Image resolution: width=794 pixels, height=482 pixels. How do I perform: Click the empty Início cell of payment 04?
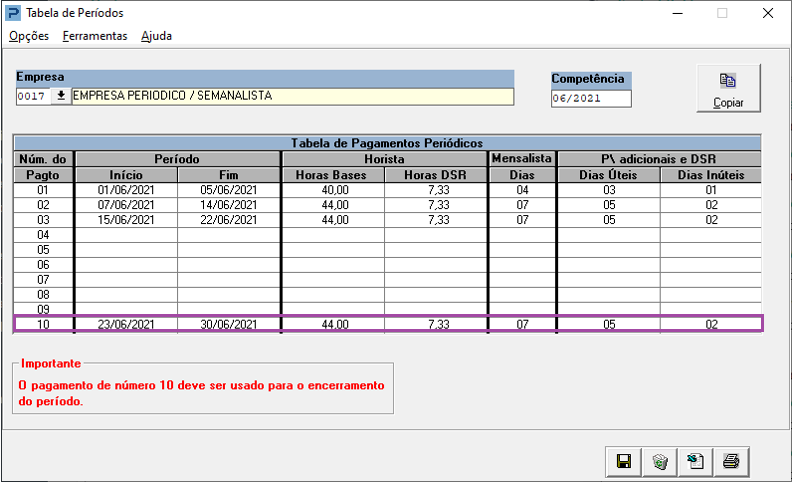[x=126, y=235]
